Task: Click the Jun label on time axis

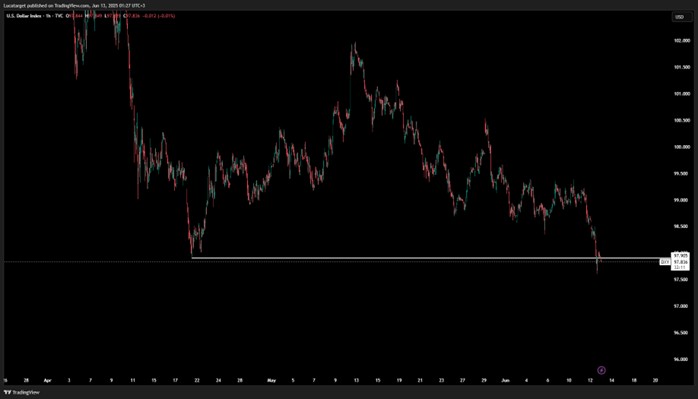Action: (504, 381)
